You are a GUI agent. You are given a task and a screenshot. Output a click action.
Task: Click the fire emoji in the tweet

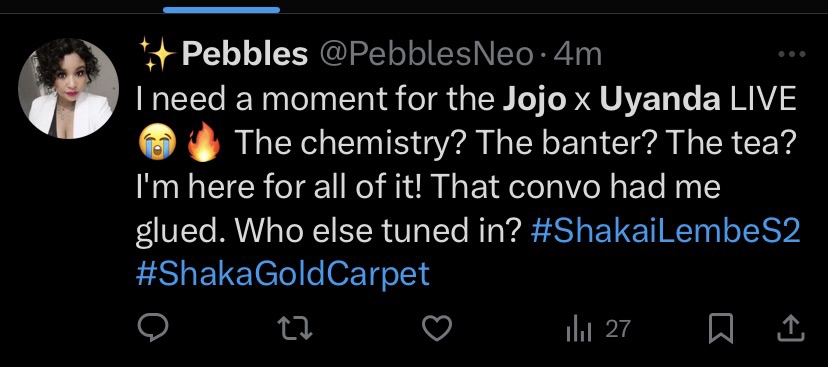point(204,143)
